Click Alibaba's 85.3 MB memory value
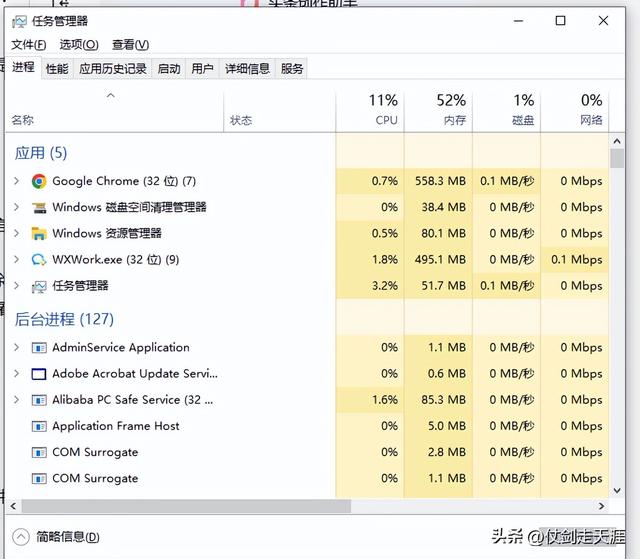The height and width of the screenshot is (559, 640). (x=443, y=399)
